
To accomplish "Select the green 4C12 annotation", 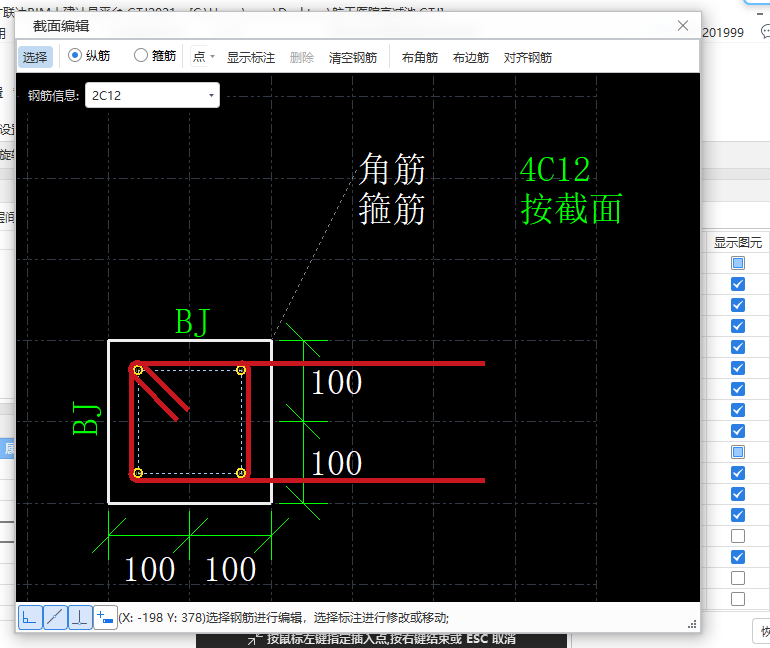I will (555, 169).
